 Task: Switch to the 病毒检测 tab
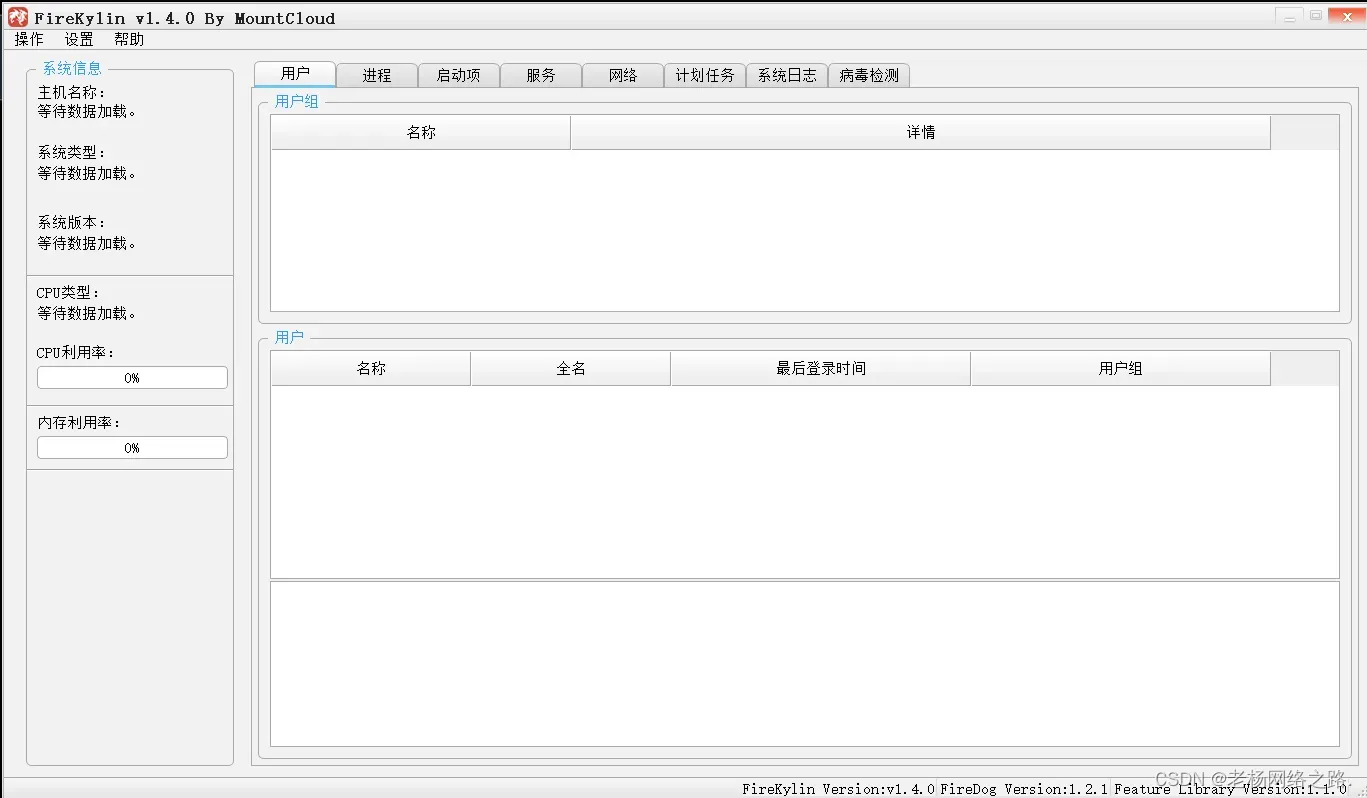869,75
